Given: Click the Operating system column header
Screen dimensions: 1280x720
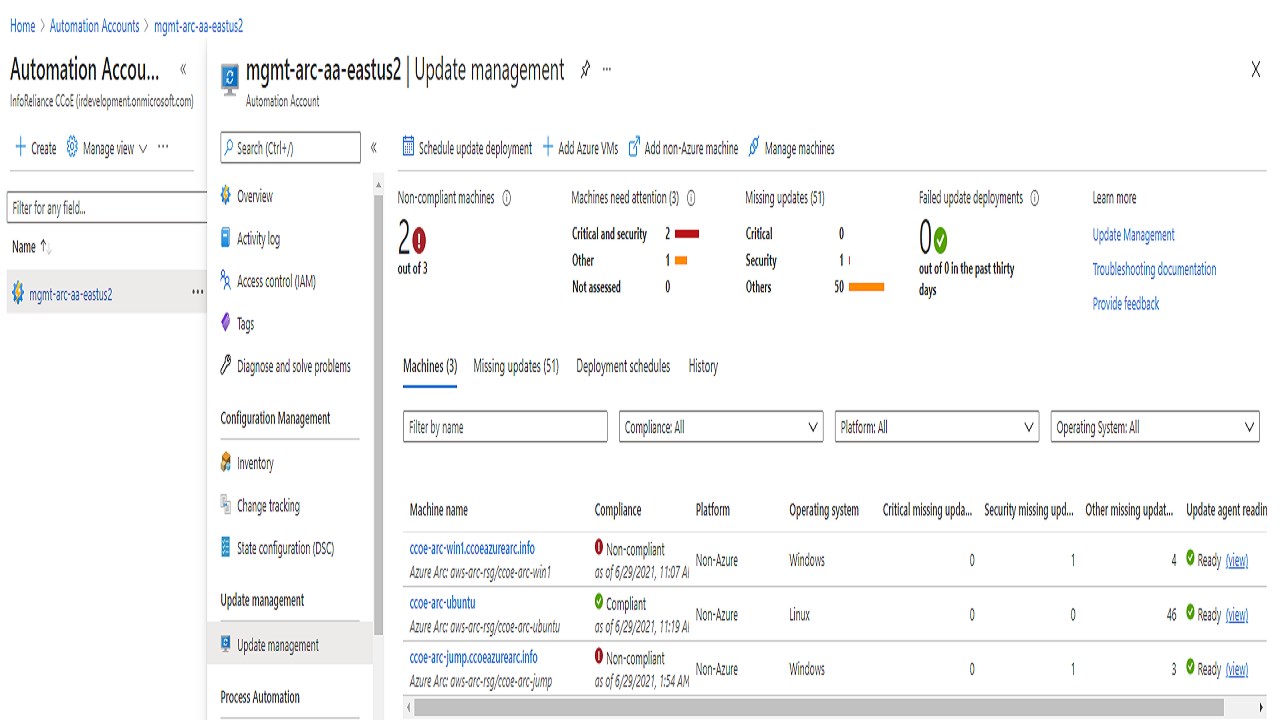Looking at the screenshot, I should [824, 510].
